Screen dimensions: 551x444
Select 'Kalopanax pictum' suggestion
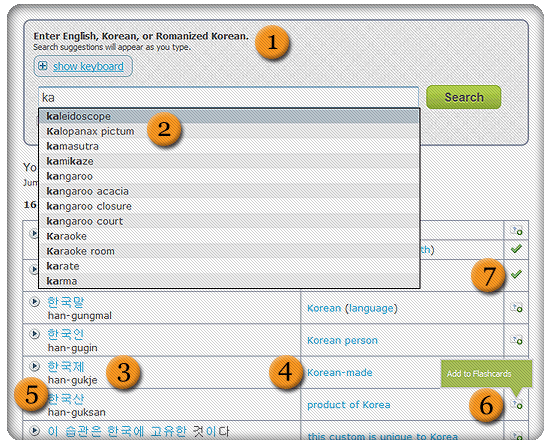229,131
